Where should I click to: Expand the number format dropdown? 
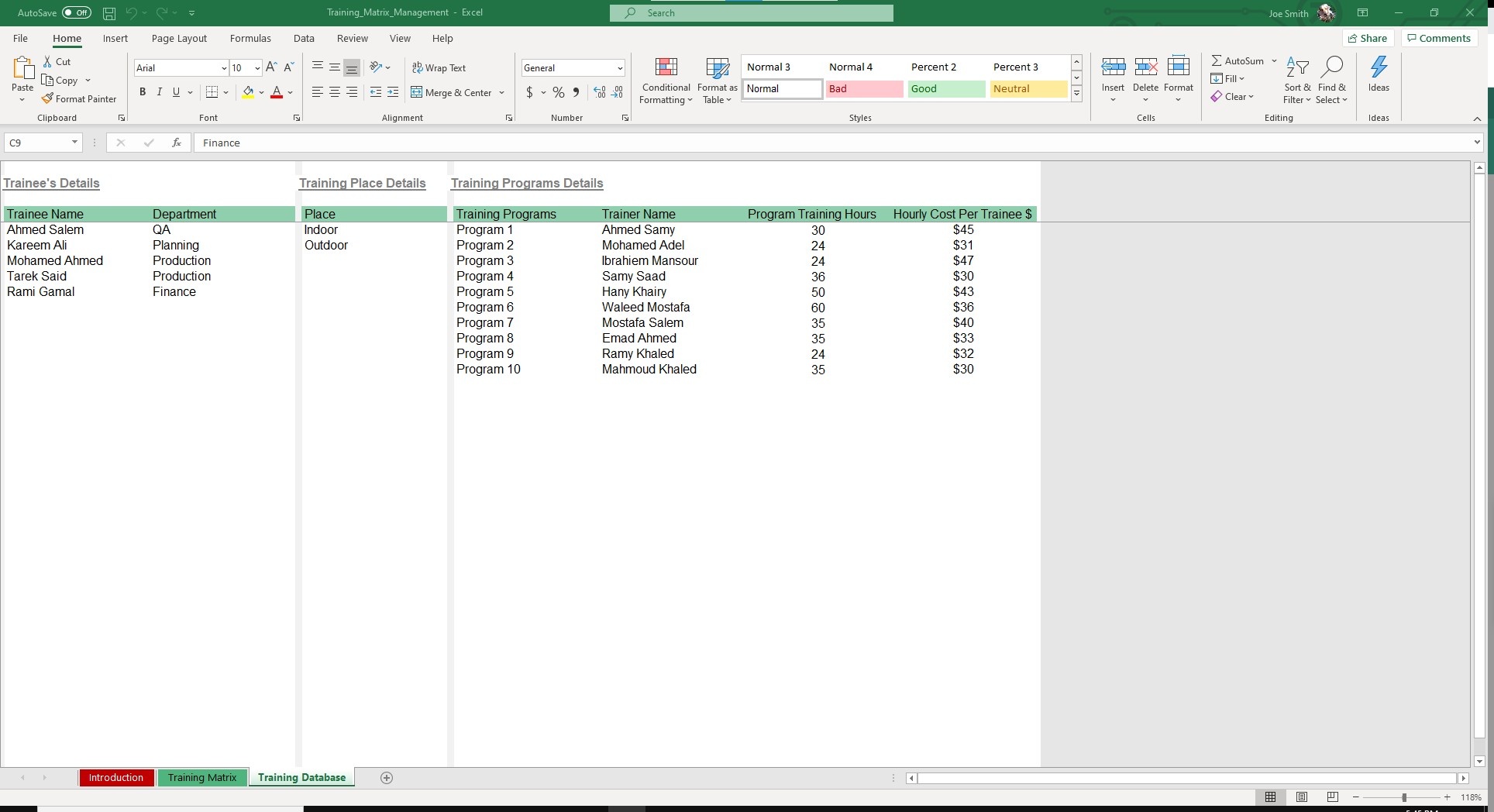(x=620, y=68)
